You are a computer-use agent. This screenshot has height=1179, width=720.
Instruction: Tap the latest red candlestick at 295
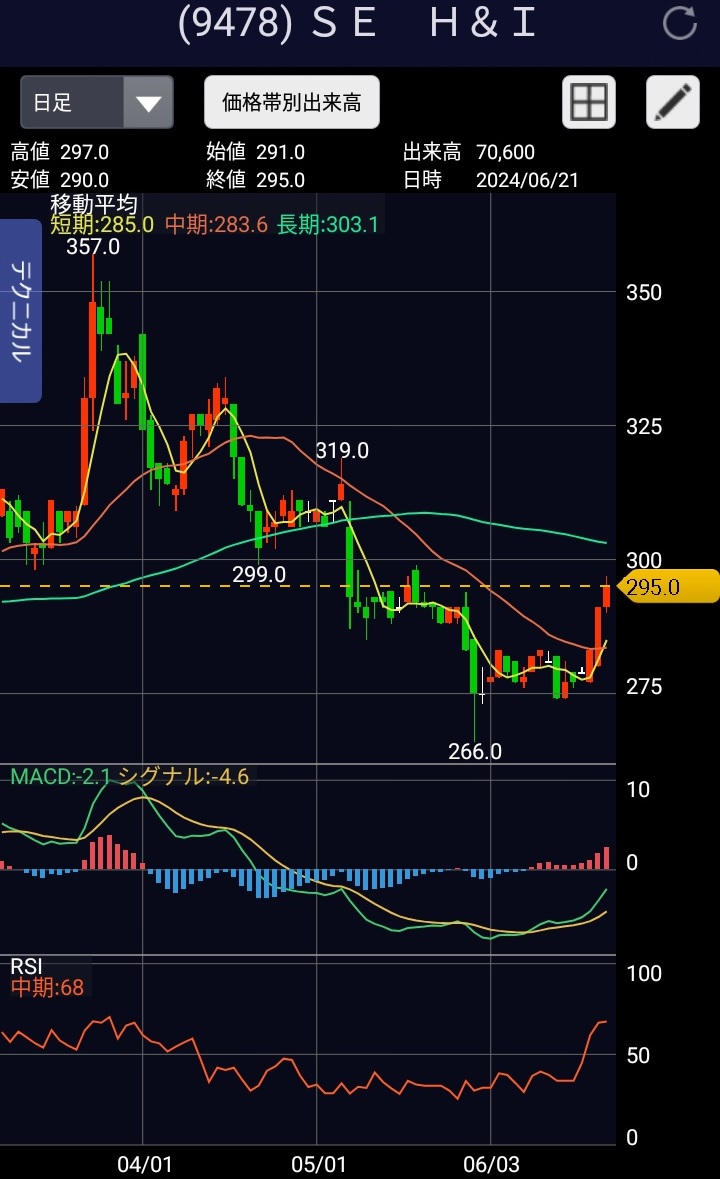tap(607, 596)
